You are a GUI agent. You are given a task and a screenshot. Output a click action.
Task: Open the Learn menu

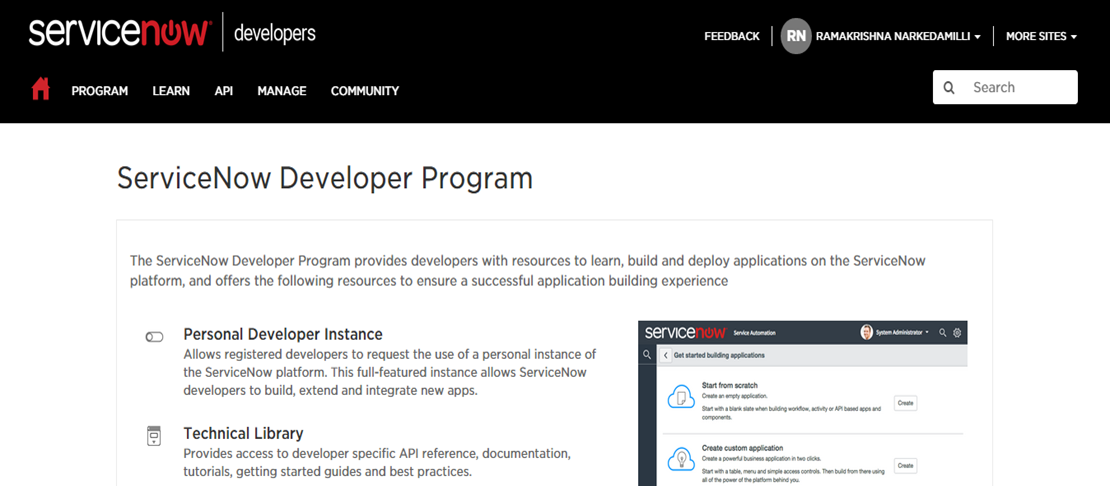pyautogui.click(x=171, y=91)
